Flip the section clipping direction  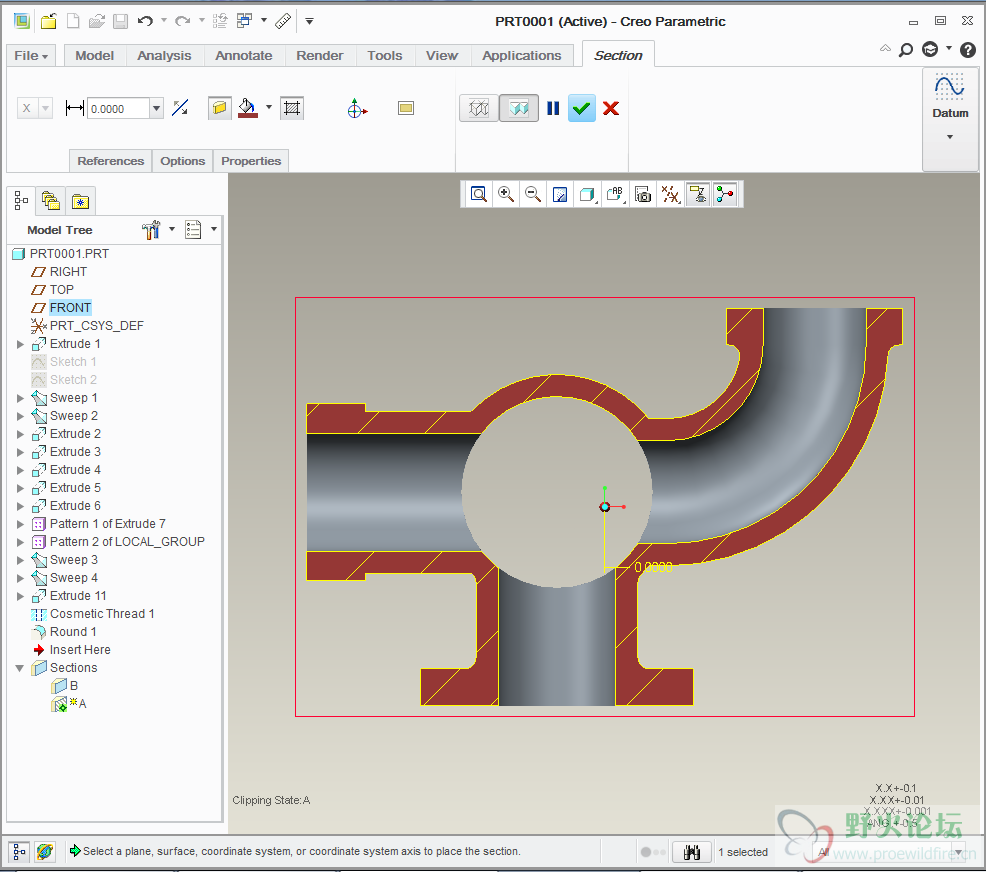coord(180,108)
